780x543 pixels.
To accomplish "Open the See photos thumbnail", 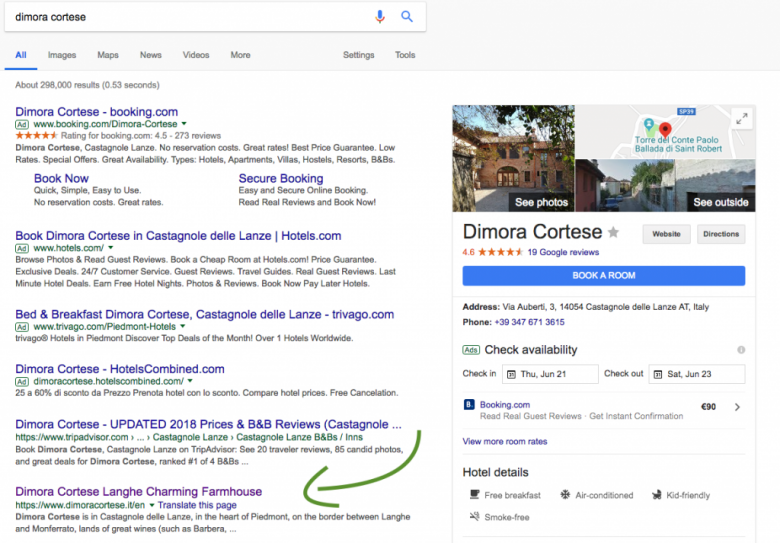I will 513,158.
